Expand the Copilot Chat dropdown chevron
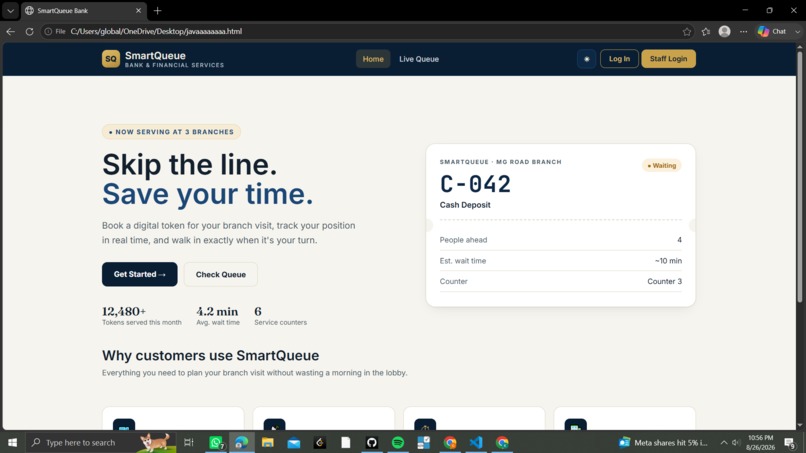 coord(797,31)
